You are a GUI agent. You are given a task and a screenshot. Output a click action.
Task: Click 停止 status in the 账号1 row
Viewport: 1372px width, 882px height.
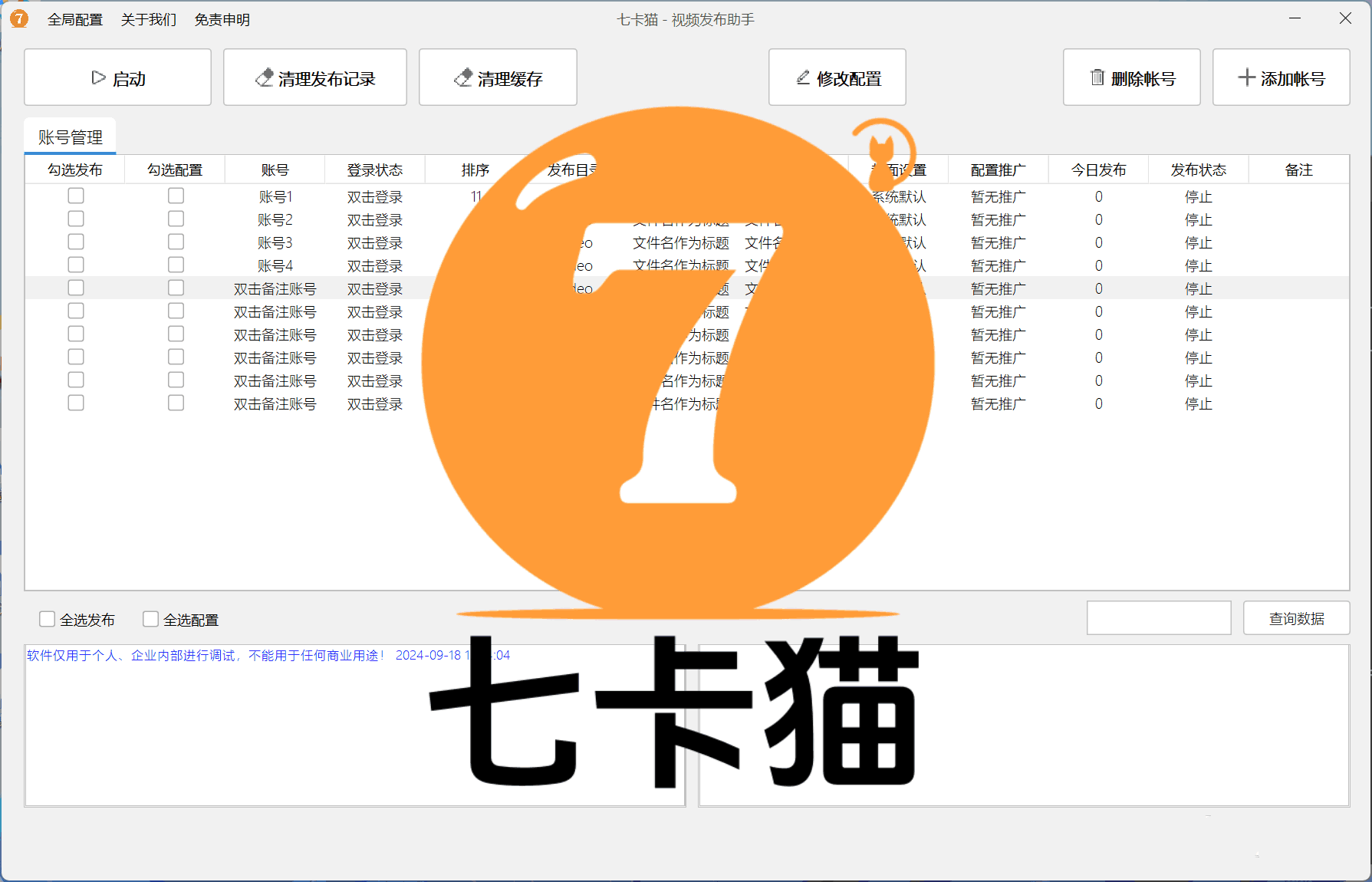coord(1199,197)
